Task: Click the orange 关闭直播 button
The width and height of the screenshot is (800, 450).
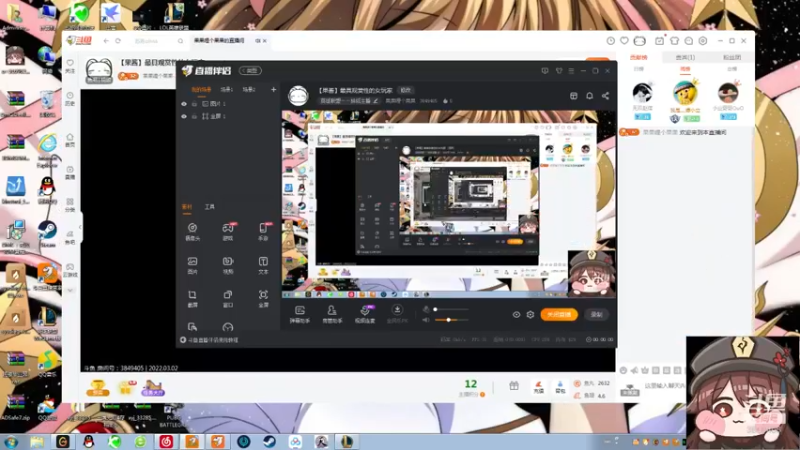Action: [559, 315]
